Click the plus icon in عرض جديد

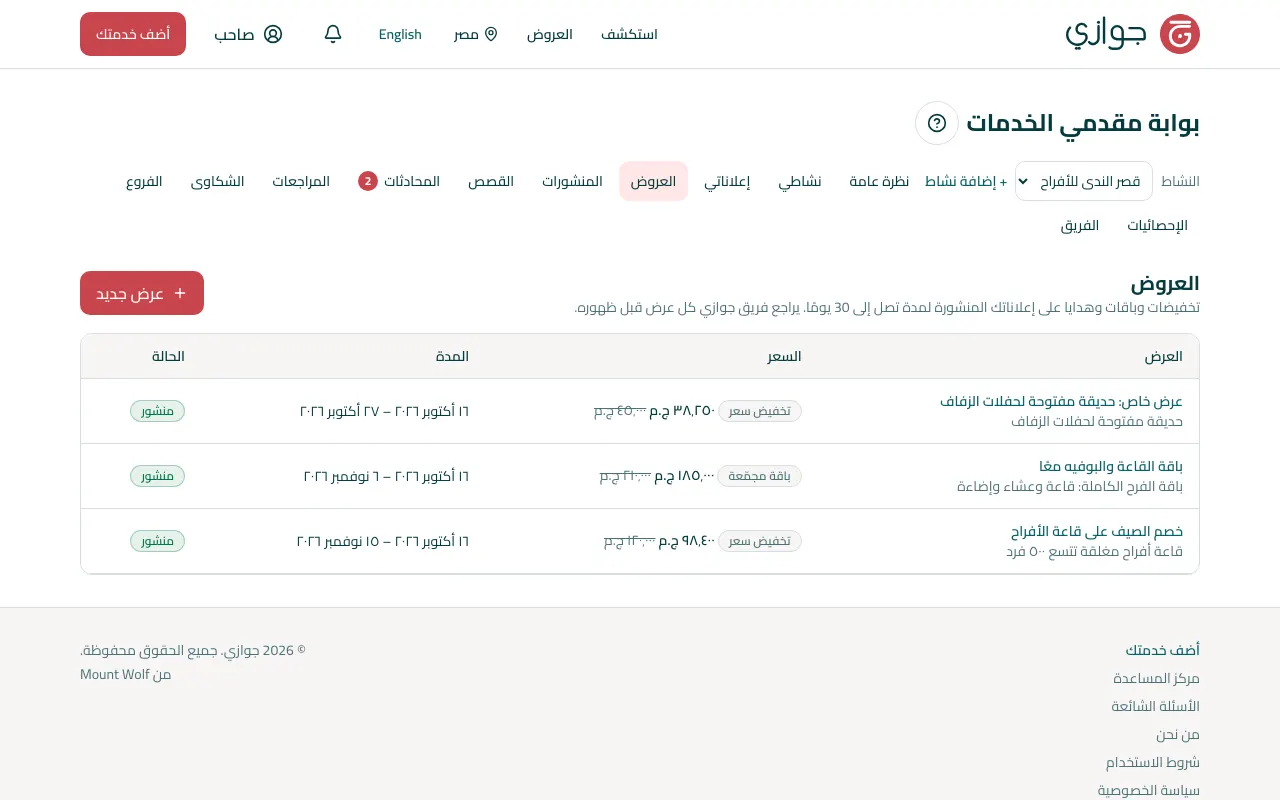pos(180,293)
